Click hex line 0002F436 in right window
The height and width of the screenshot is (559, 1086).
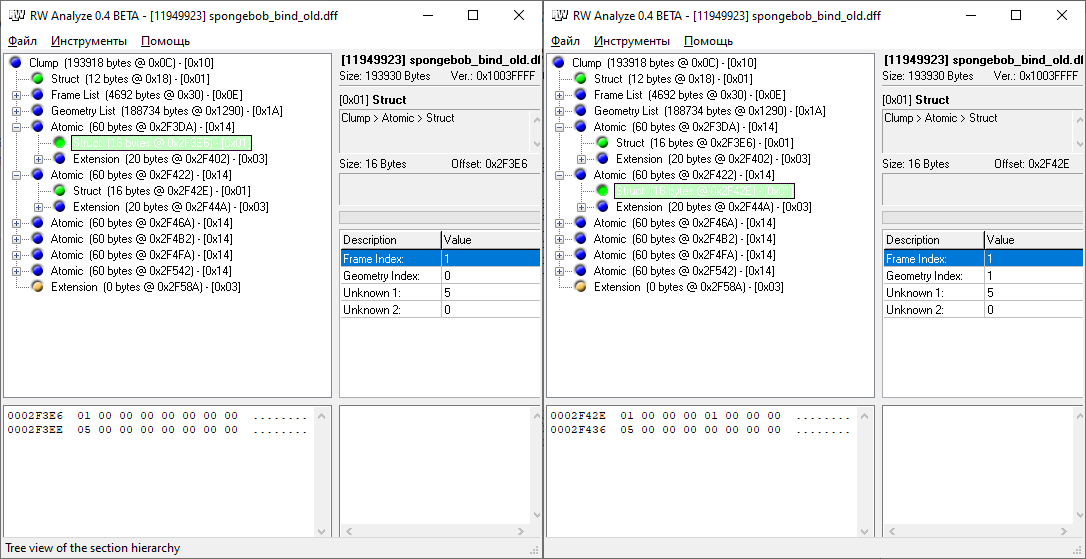tap(700, 430)
